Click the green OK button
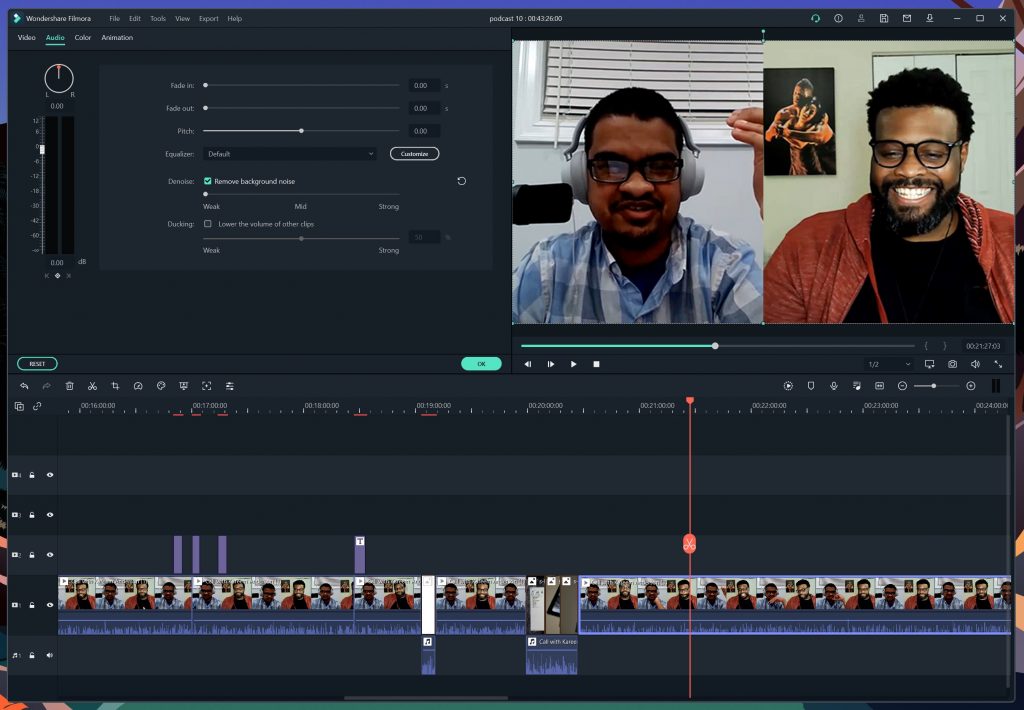Viewport: 1024px width, 710px height. click(x=481, y=364)
